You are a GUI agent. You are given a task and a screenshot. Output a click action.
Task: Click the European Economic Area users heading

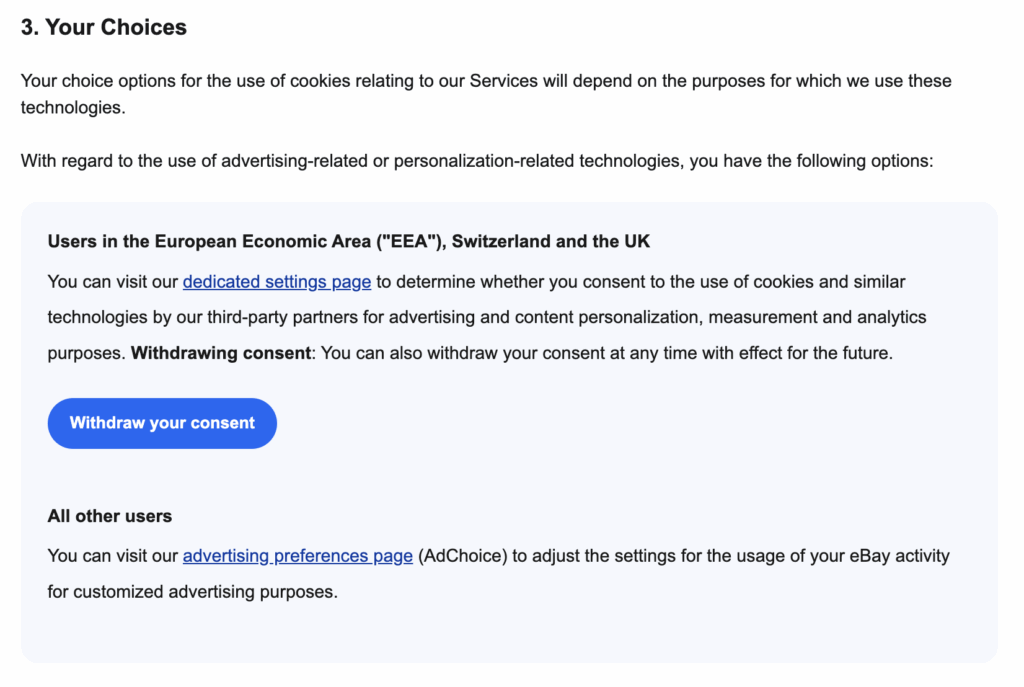click(348, 242)
